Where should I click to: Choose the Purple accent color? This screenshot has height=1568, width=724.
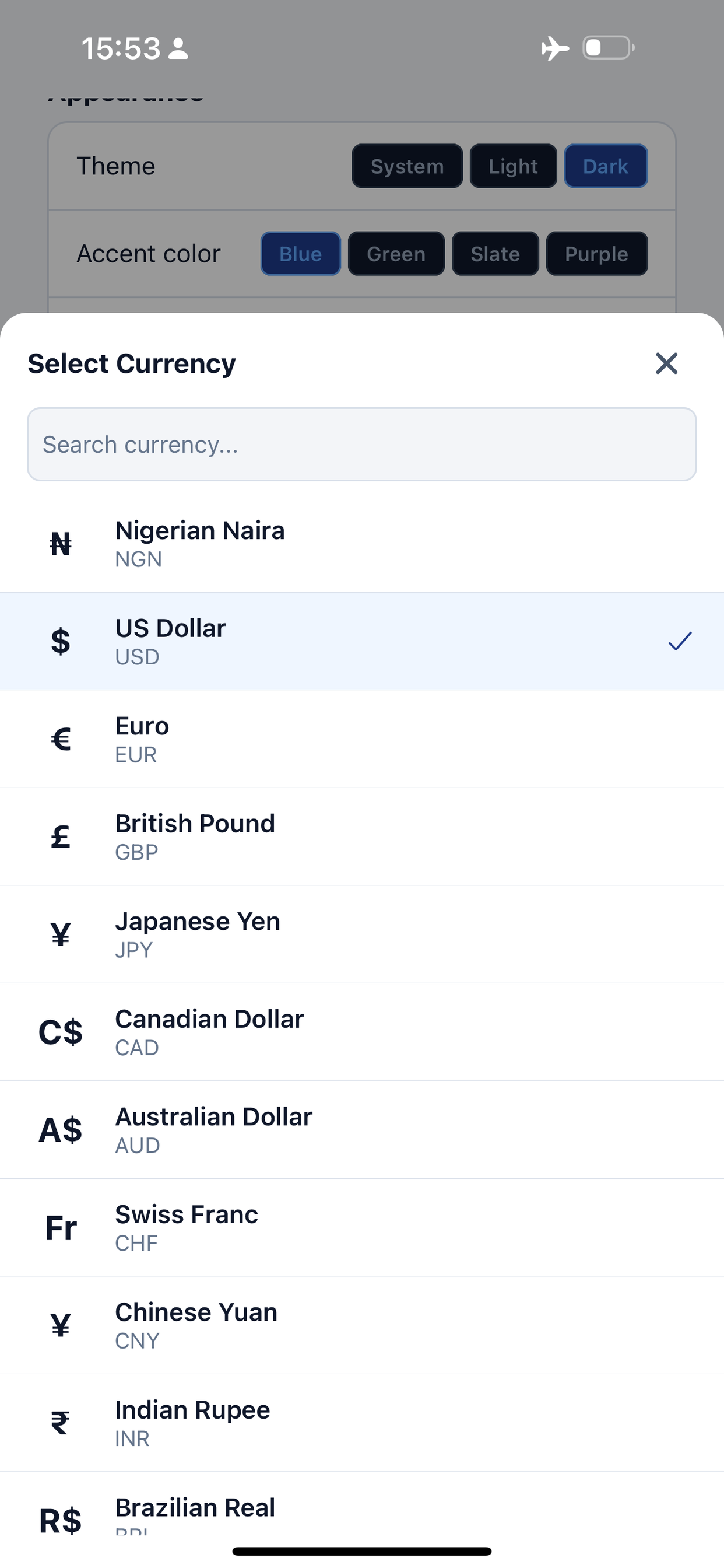pyautogui.click(x=596, y=254)
